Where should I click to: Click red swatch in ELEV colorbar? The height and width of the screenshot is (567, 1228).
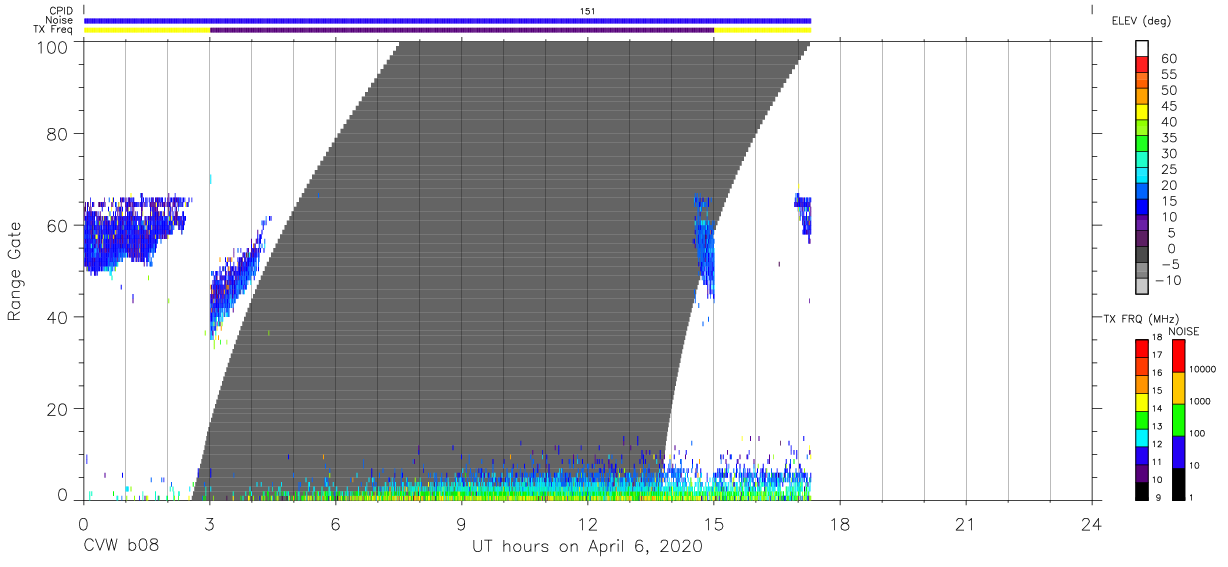tap(1143, 64)
